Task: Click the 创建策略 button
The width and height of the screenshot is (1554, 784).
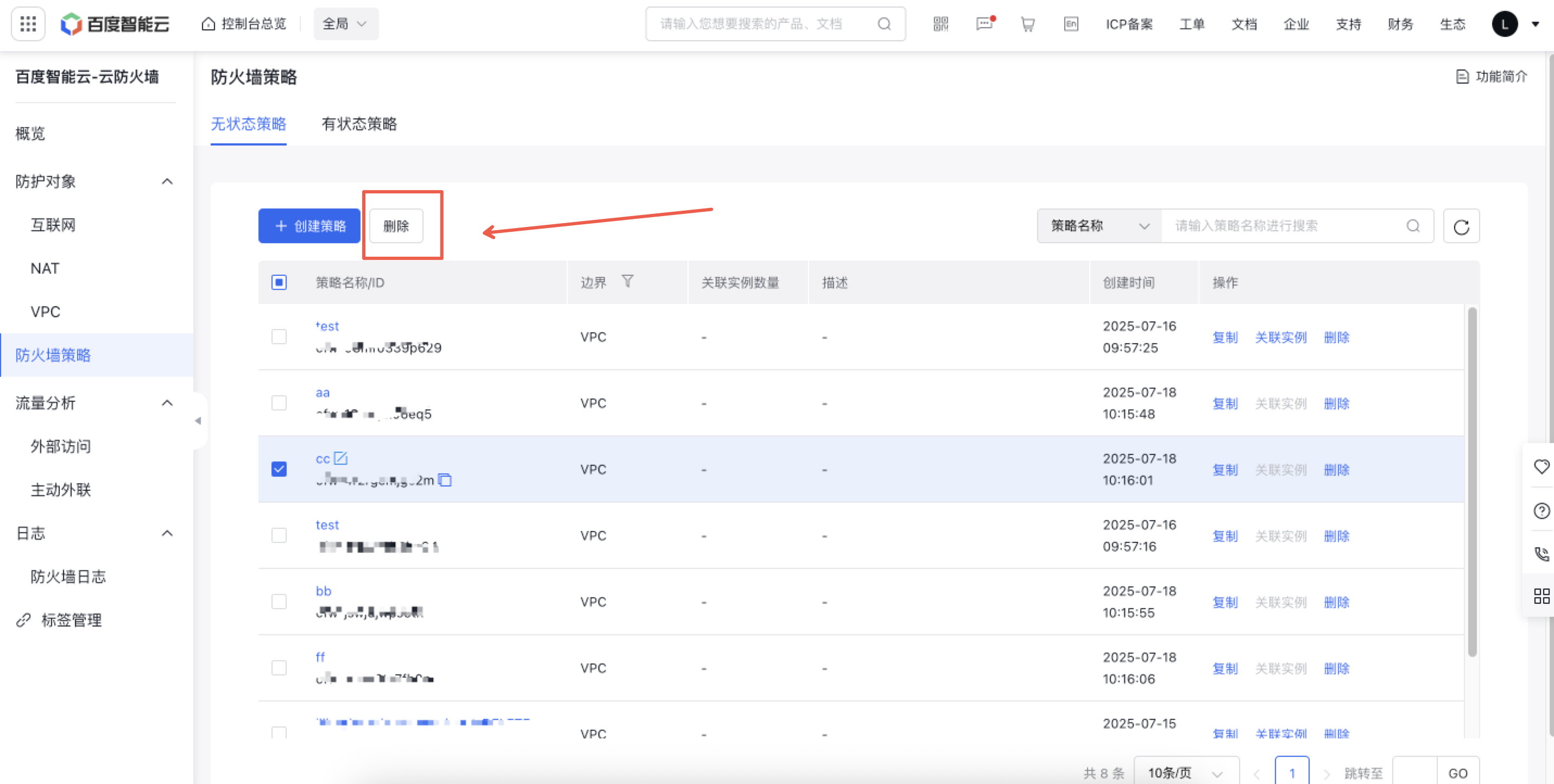Action: [x=309, y=226]
